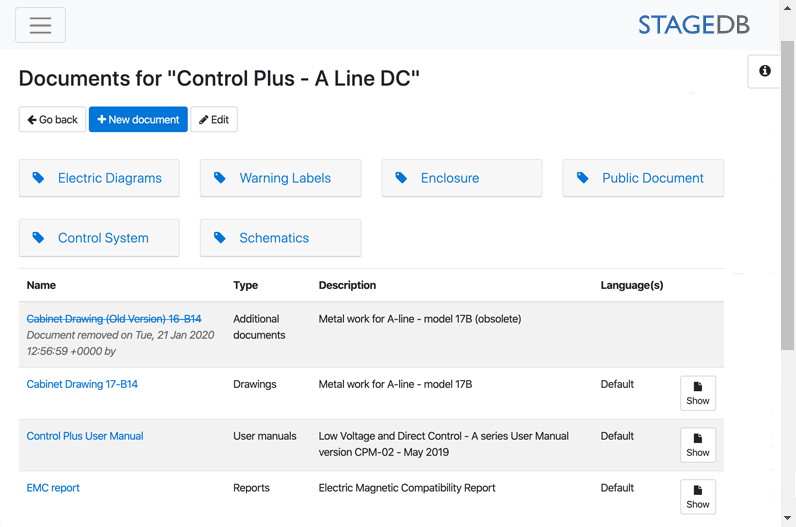This screenshot has width=796, height=527.
Task: Click 'Drawings' type cell
Action: (x=254, y=384)
